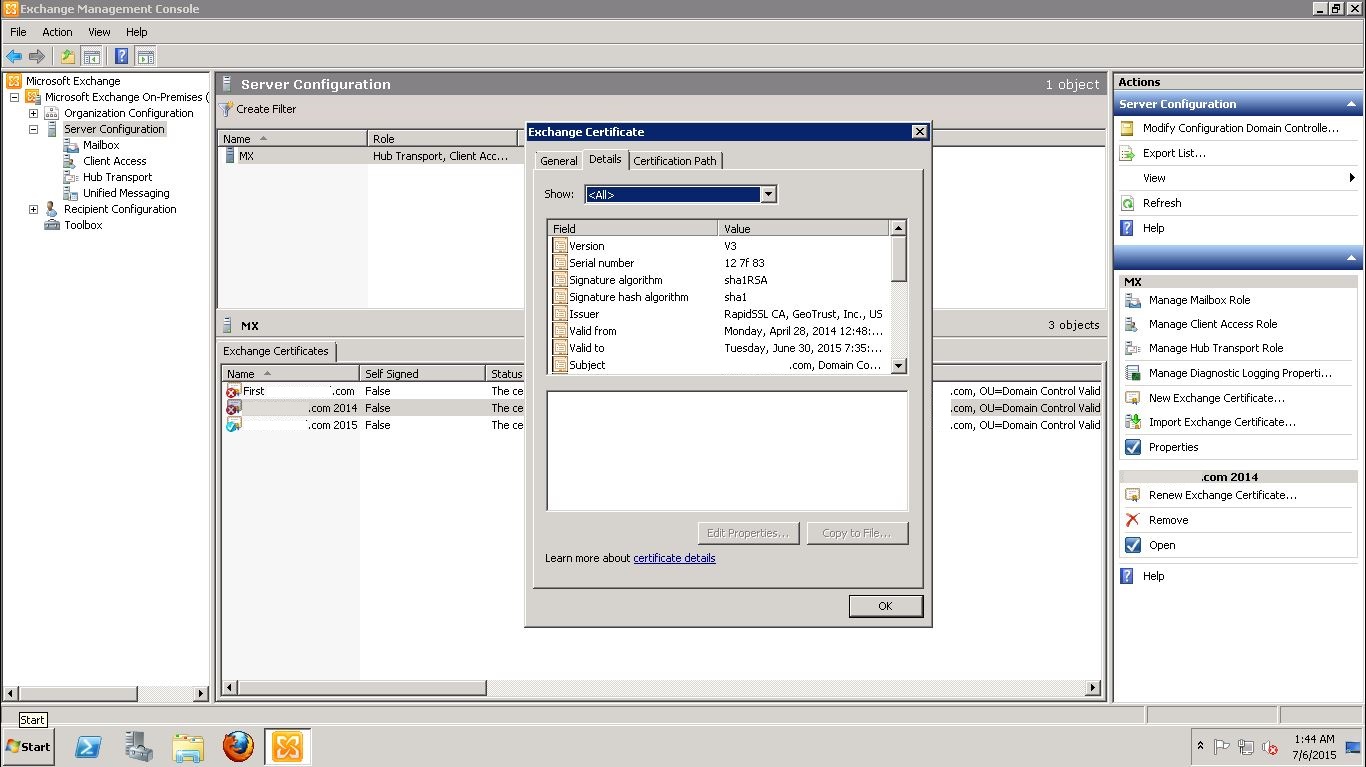Sort certificates by Self Signed column
Screen dimensions: 1366x767
(422, 374)
